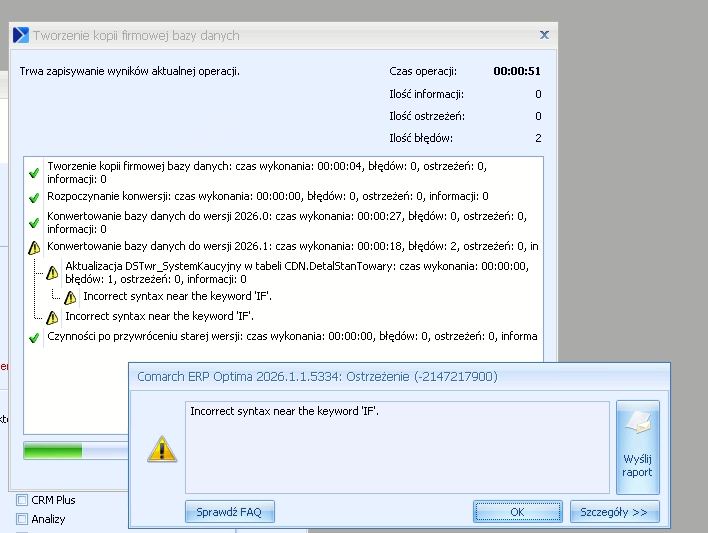
Task: Tick the CRM Plus checkbox
Action: (22, 500)
